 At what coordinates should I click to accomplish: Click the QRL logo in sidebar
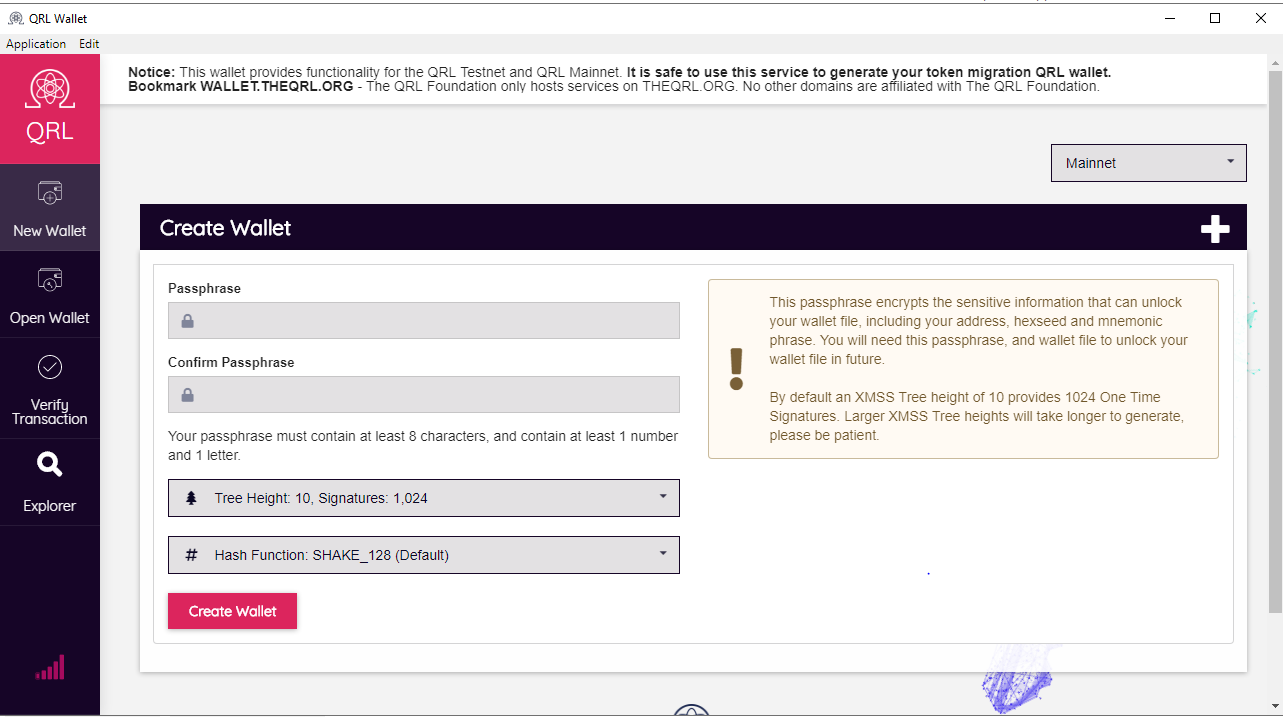click(50, 108)
